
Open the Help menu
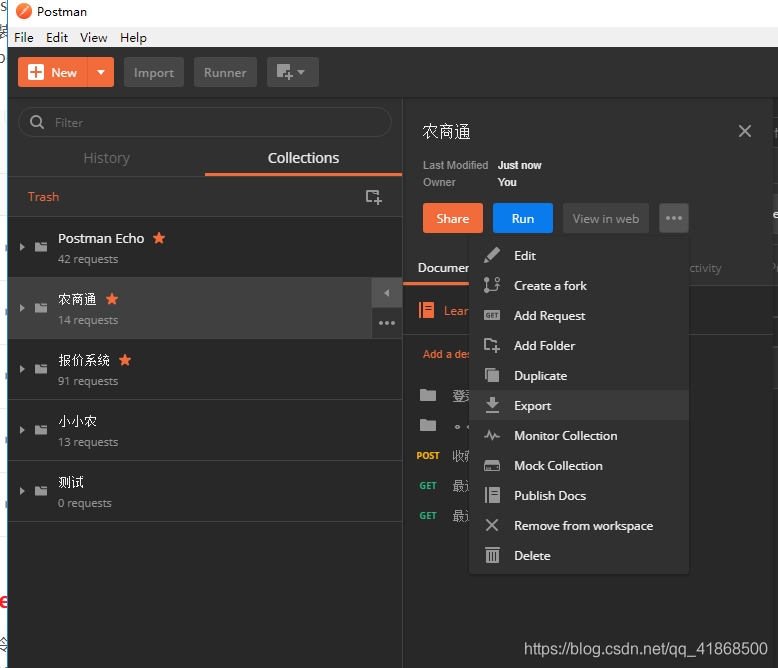point(133,38)
